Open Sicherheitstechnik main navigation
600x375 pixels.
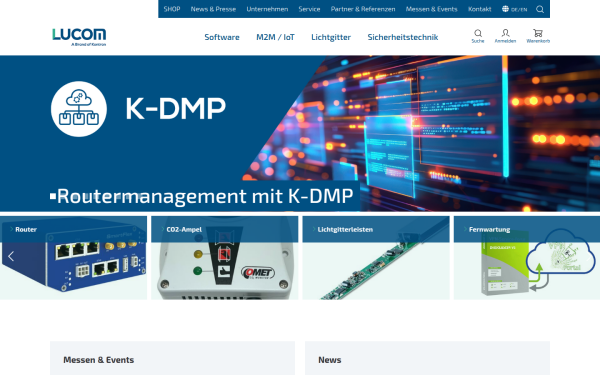(x=403, y=37)
